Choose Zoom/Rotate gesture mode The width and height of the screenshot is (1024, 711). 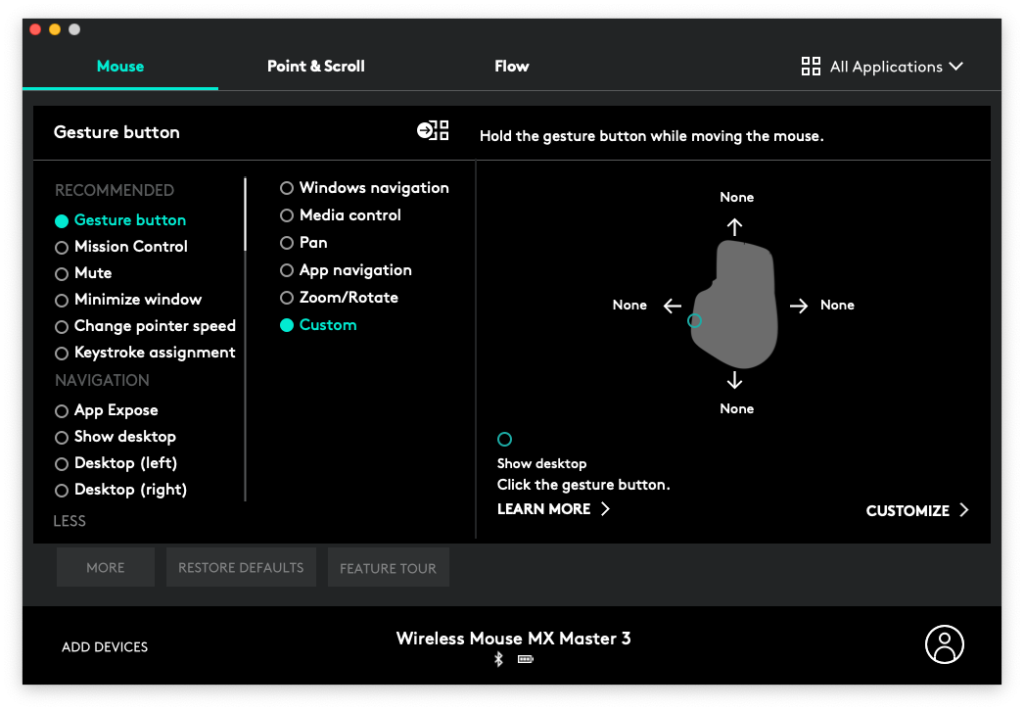[339, 298]
